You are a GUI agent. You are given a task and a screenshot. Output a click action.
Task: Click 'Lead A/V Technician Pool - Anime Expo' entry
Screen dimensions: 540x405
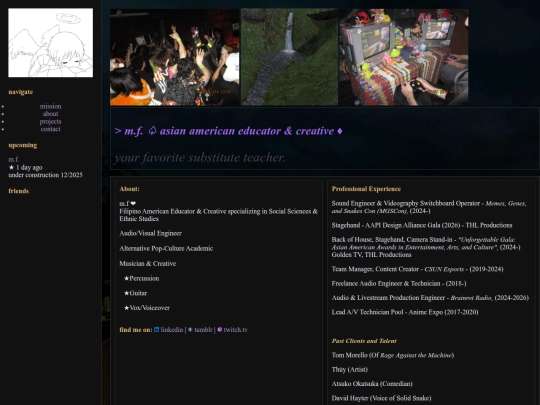coord(405,312)
